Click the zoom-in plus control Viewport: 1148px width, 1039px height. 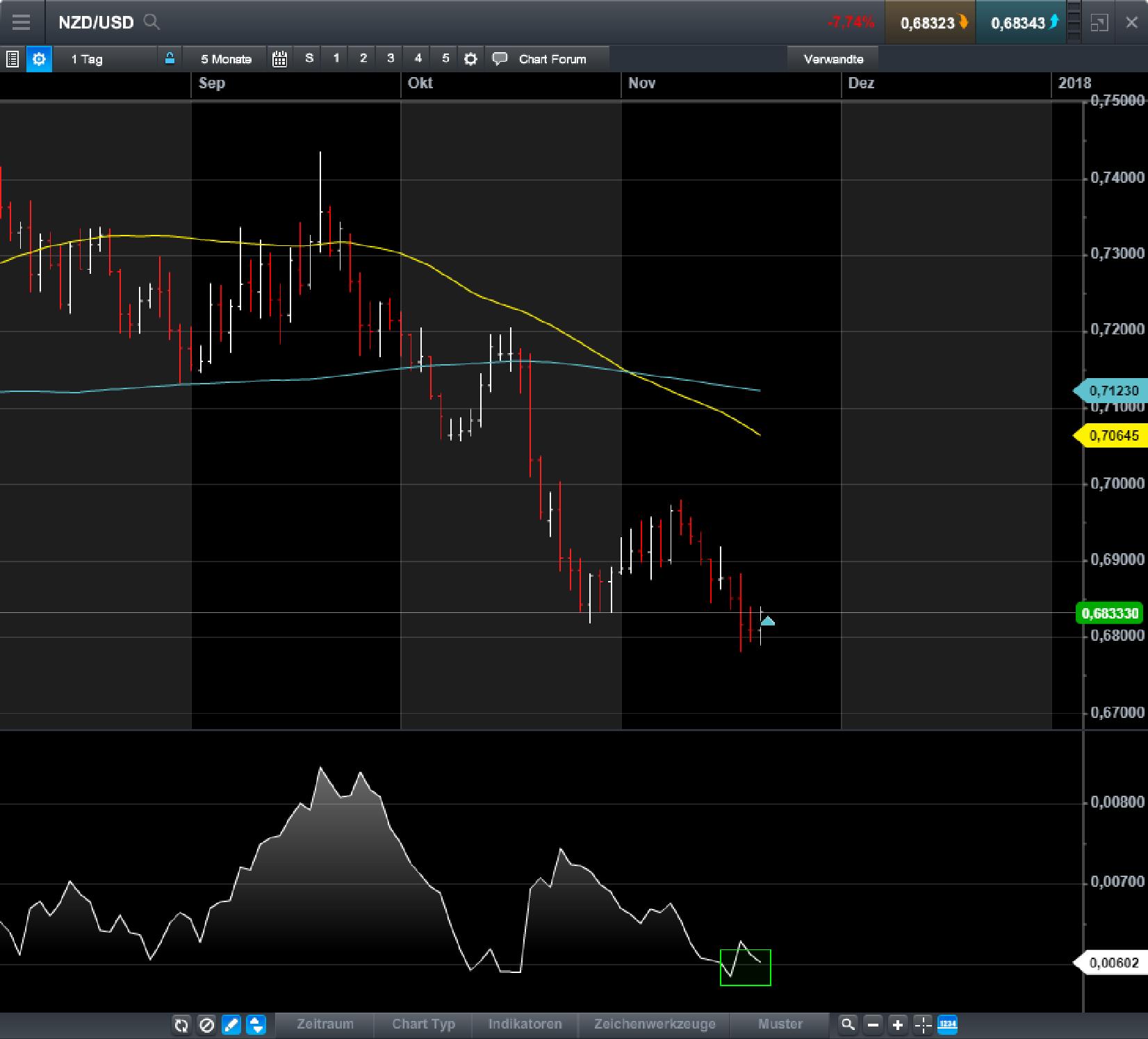click(x=896, y=1024)
